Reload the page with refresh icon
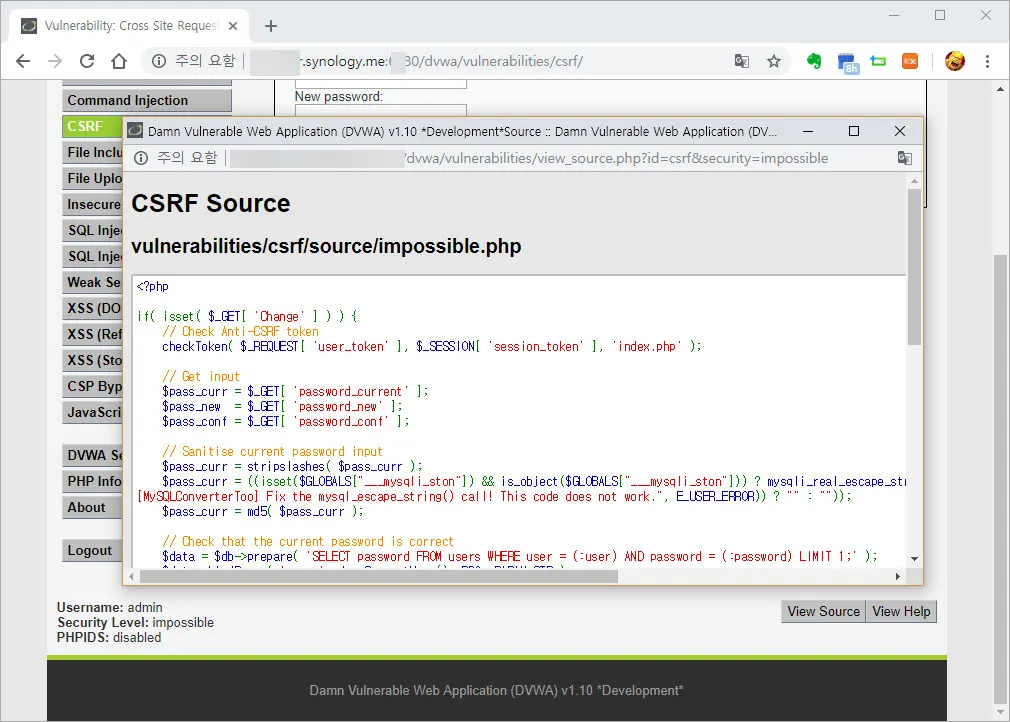Image resolution: width=1010 pixels, height=722 pixels. click(87, 61)
